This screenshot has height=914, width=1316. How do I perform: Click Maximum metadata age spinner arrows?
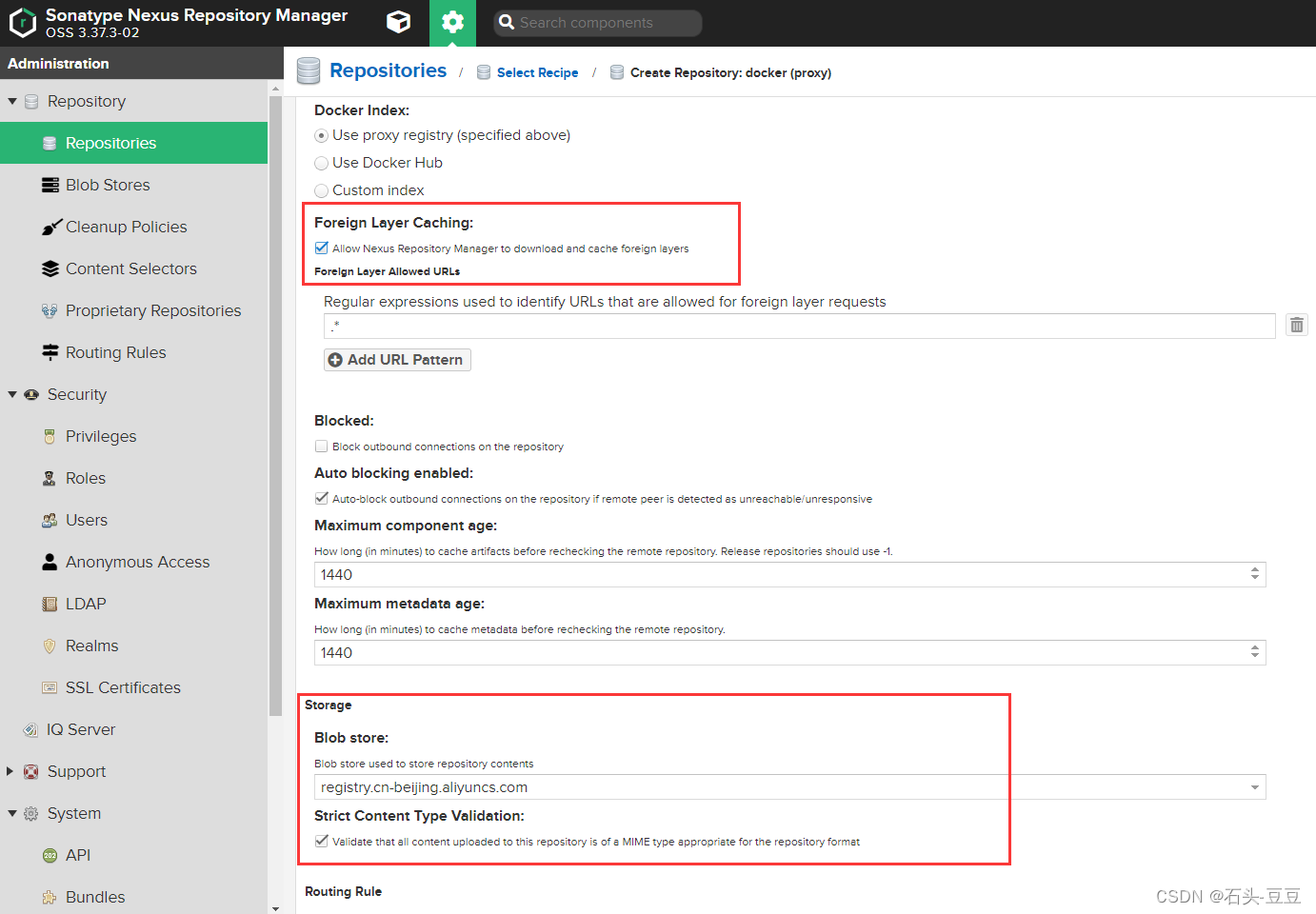point(1255,652)
